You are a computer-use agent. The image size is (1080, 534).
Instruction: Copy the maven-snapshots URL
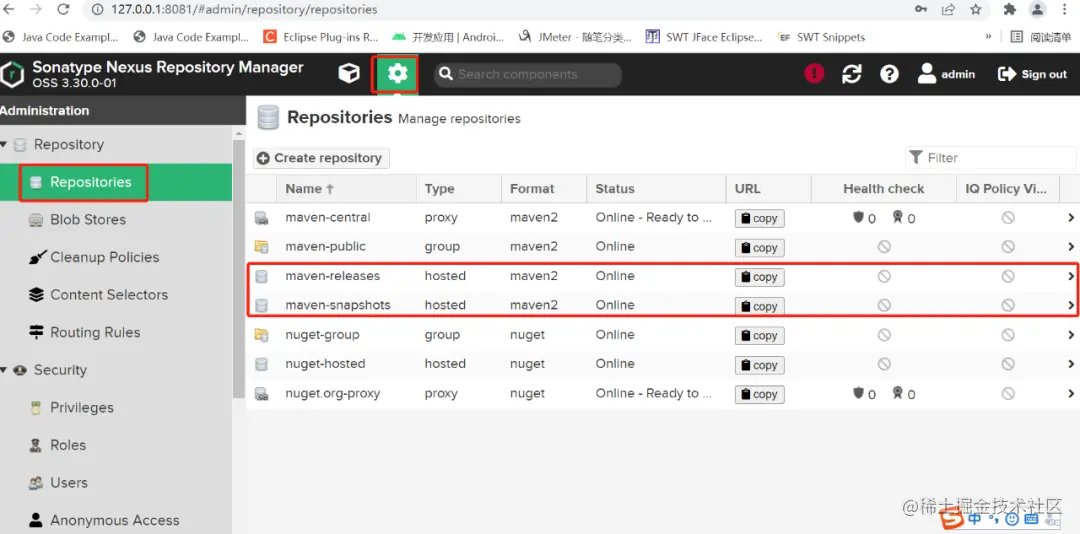tap(759, 307)
